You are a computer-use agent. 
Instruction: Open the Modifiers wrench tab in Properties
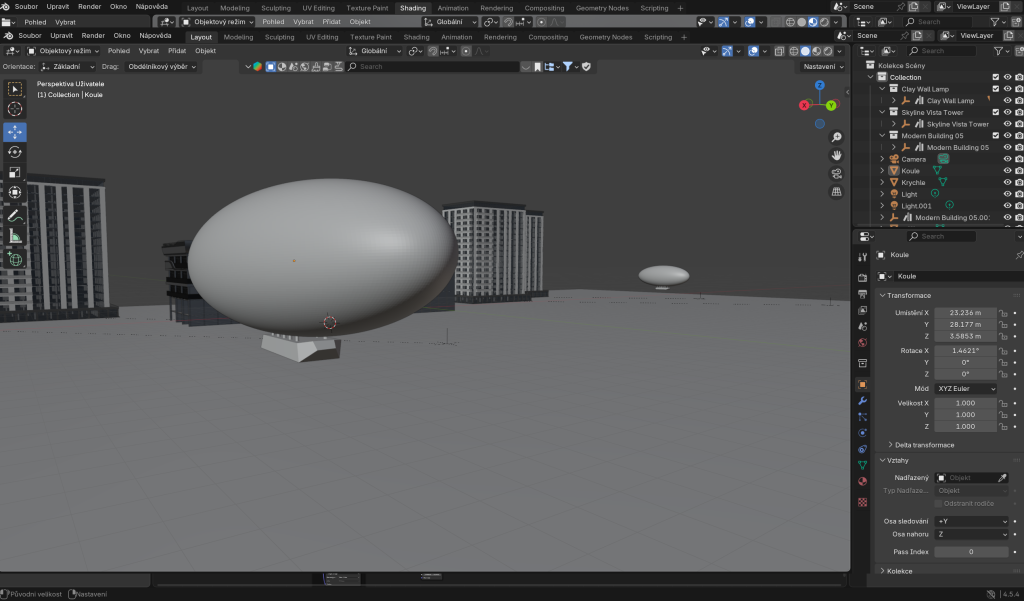[862, 401]
